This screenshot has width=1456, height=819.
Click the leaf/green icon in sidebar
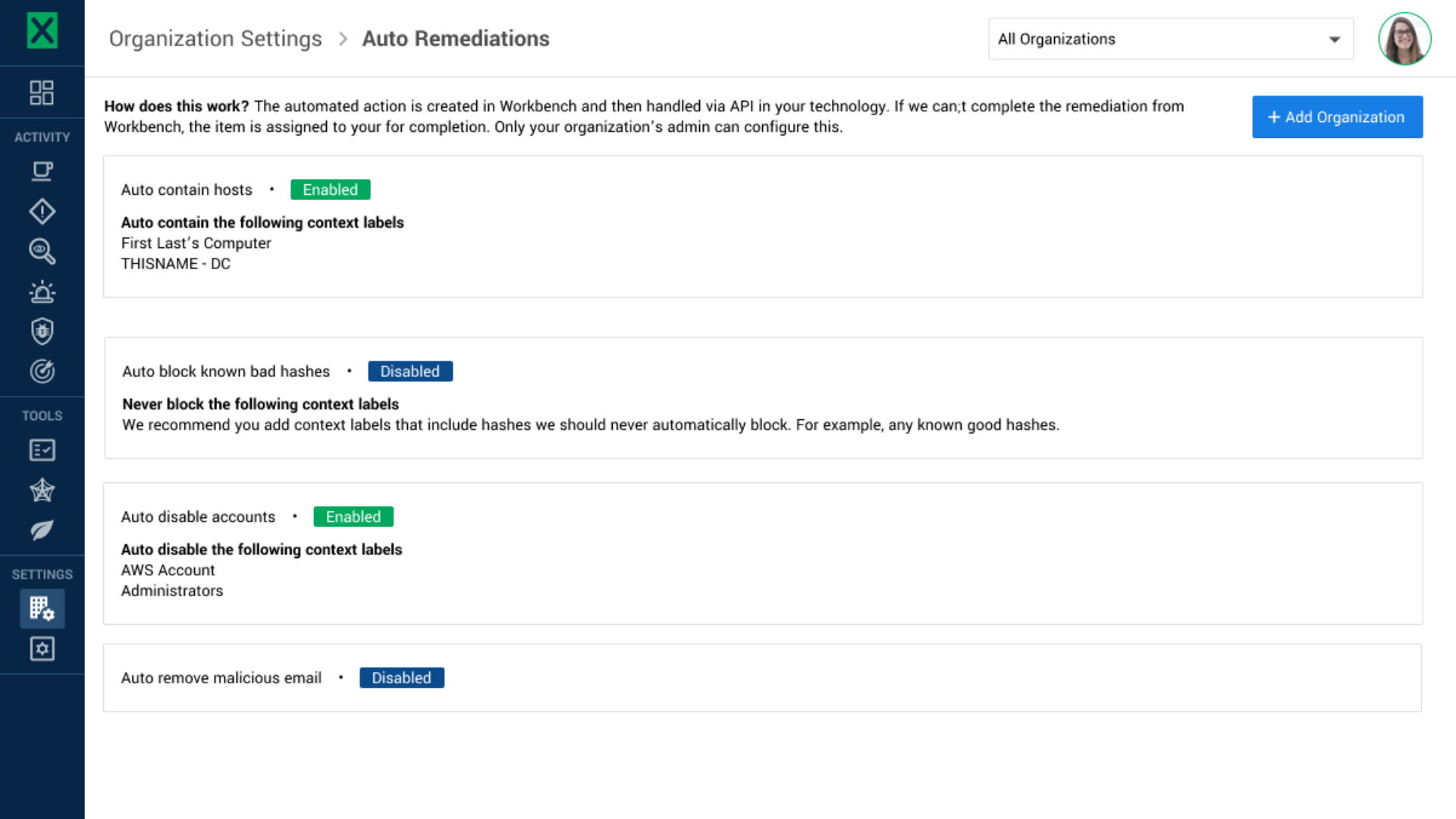42,530
